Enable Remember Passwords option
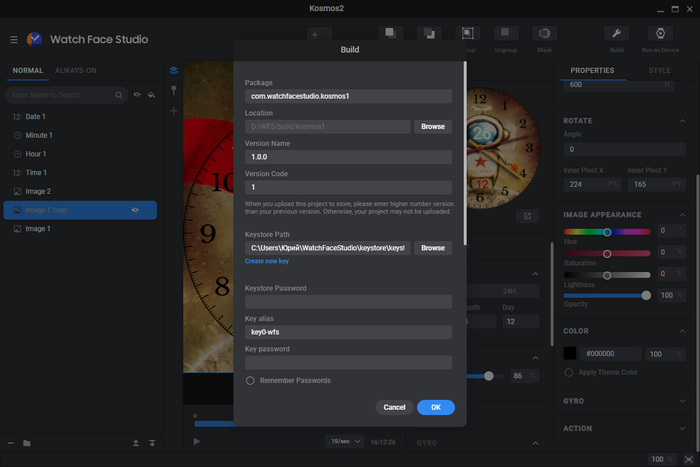The width and height of the screenshot is (700, 467). (251, 380)
